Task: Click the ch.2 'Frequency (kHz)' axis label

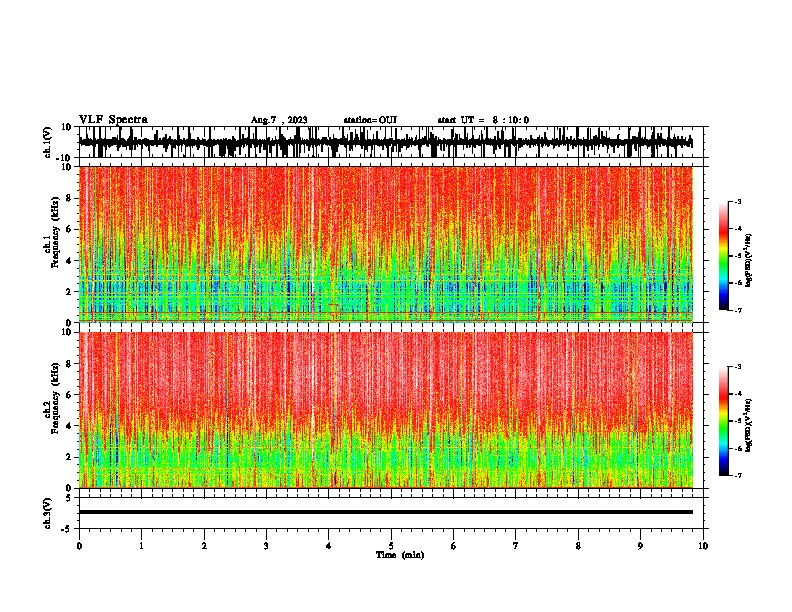Action: (55, 398)
